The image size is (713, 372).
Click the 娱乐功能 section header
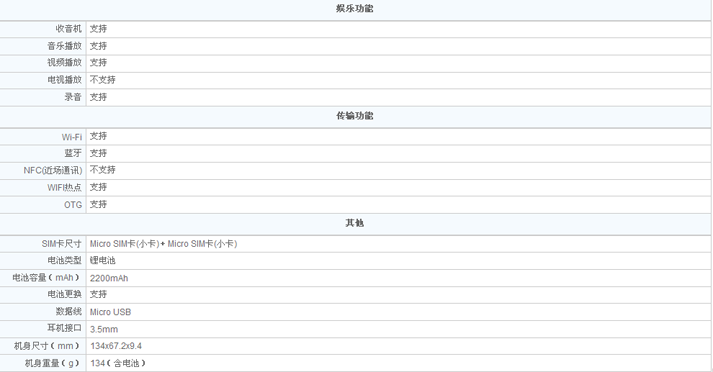click(x=355, y=9)
